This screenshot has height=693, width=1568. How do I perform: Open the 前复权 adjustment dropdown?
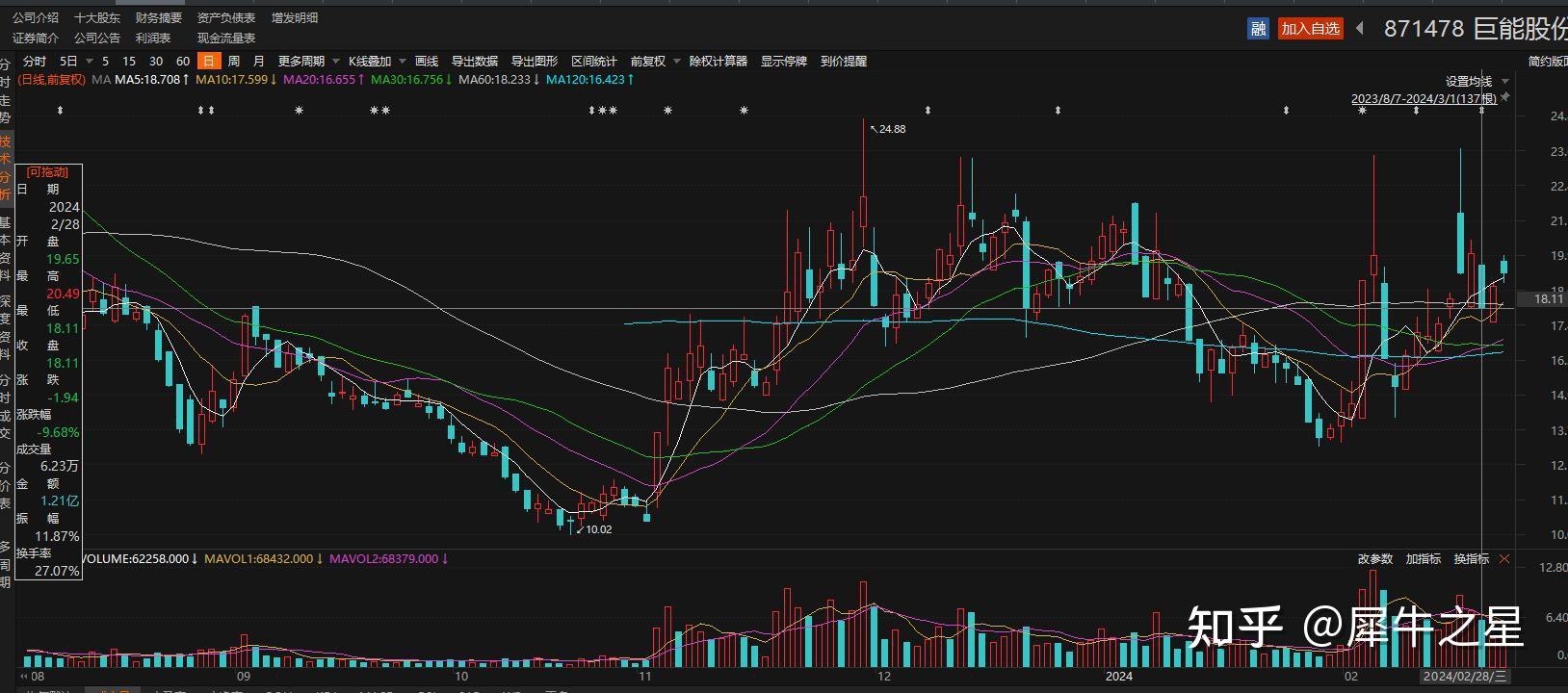[676, 62]
